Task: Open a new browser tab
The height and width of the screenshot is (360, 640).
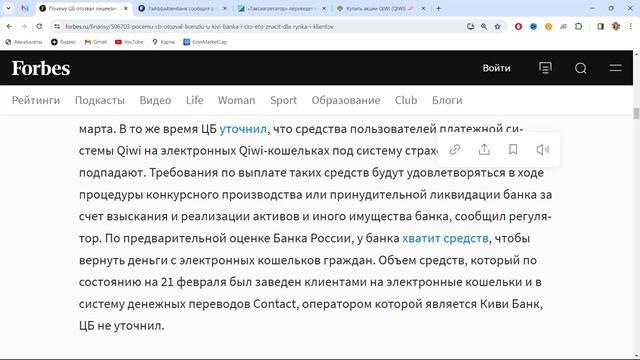Action: pyautogui.click(x=438, y=8)
